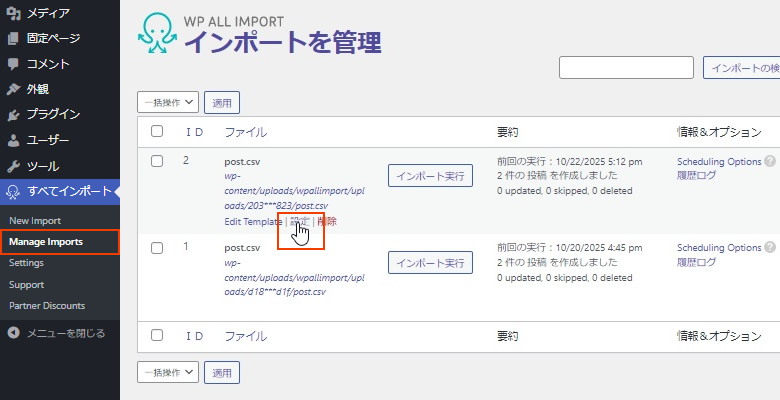Click the Tools (ツール) wrench icon
This screenshot has width=780, height=400.
[13, 166]
